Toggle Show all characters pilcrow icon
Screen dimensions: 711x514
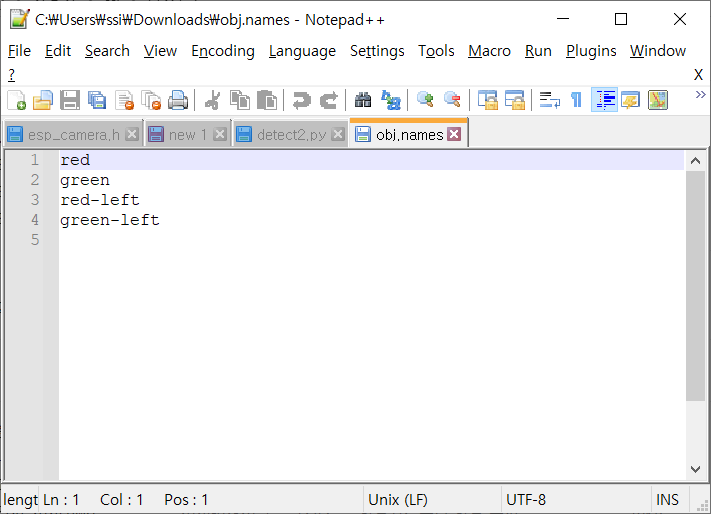[x=576, y=100]
